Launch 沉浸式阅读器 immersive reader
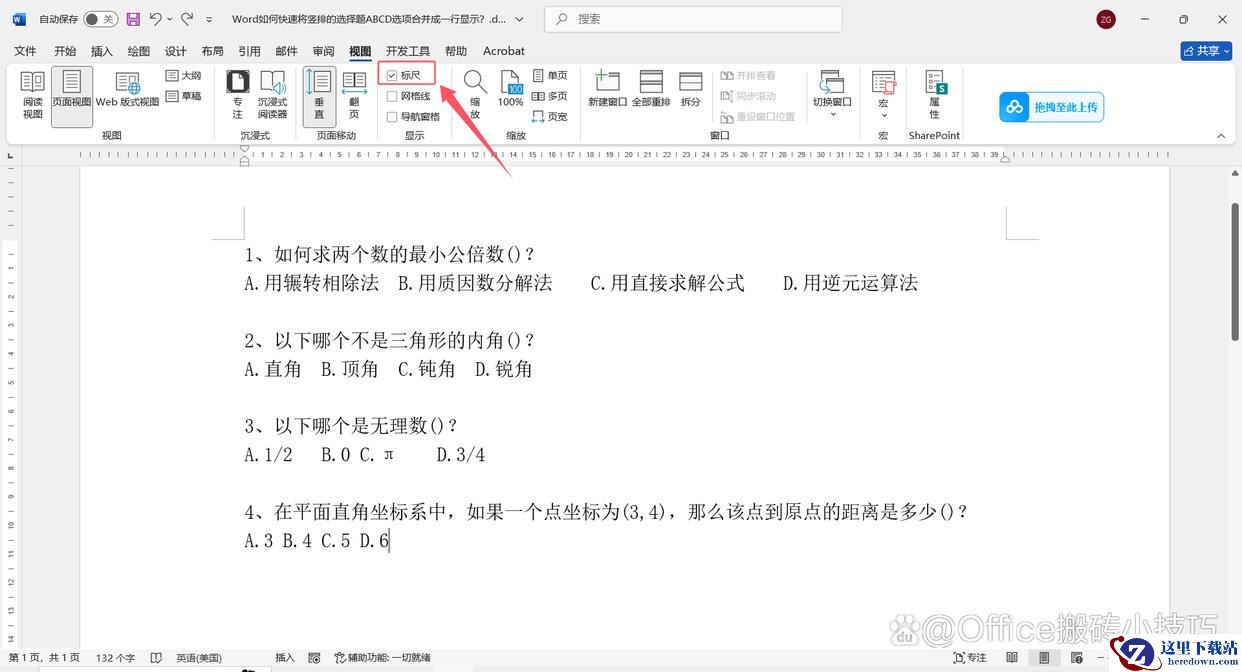Image resolution: width=1242 pixels, height=672 pixels. 272,95
